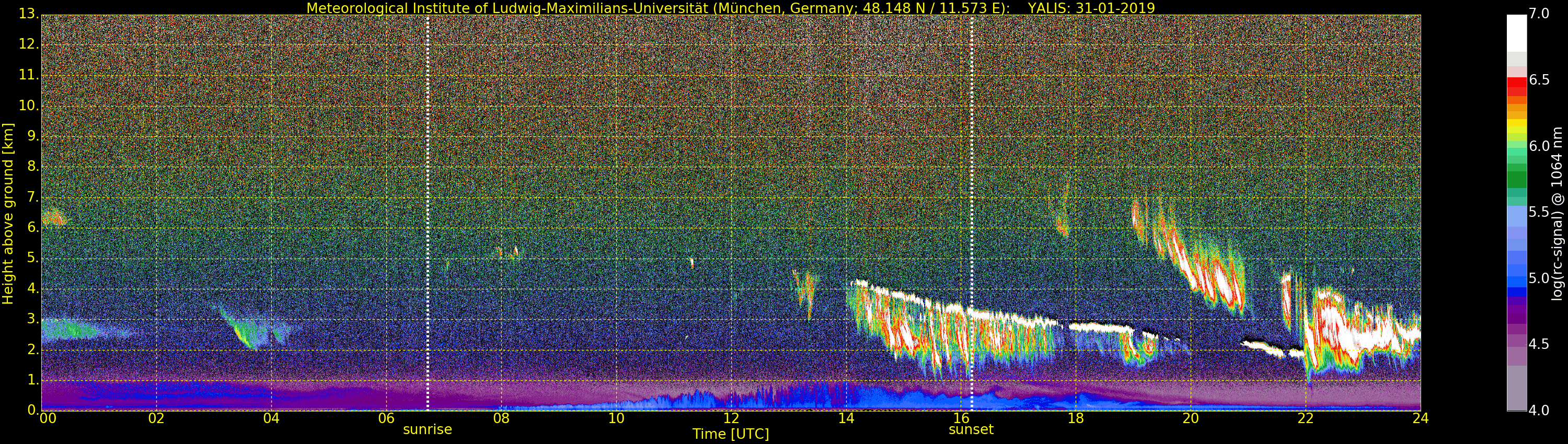Click the 11. height tick label
This screenshot has height=444, width=1568.
click(x=29, y=75)
